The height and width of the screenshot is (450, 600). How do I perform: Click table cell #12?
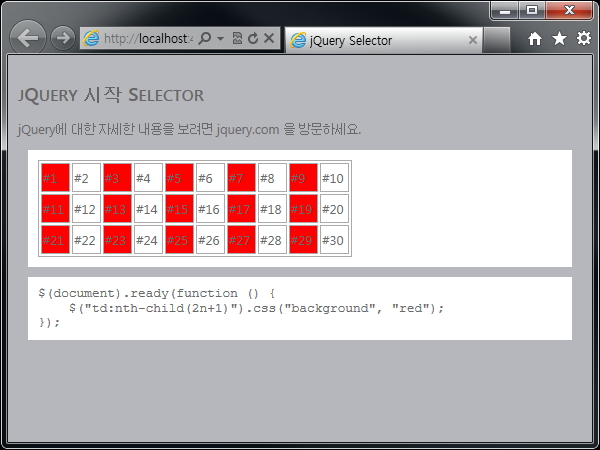pyautogui.click(x=86, y=209)
